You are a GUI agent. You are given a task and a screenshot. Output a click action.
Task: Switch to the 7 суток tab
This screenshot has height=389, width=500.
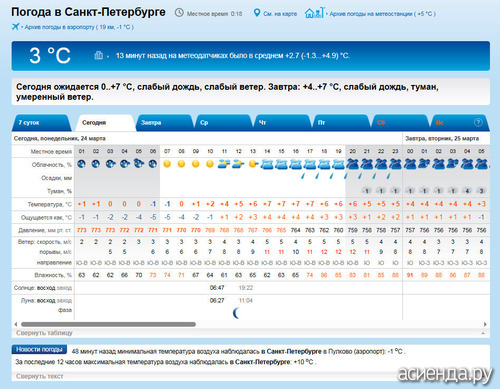coord(42,123)
